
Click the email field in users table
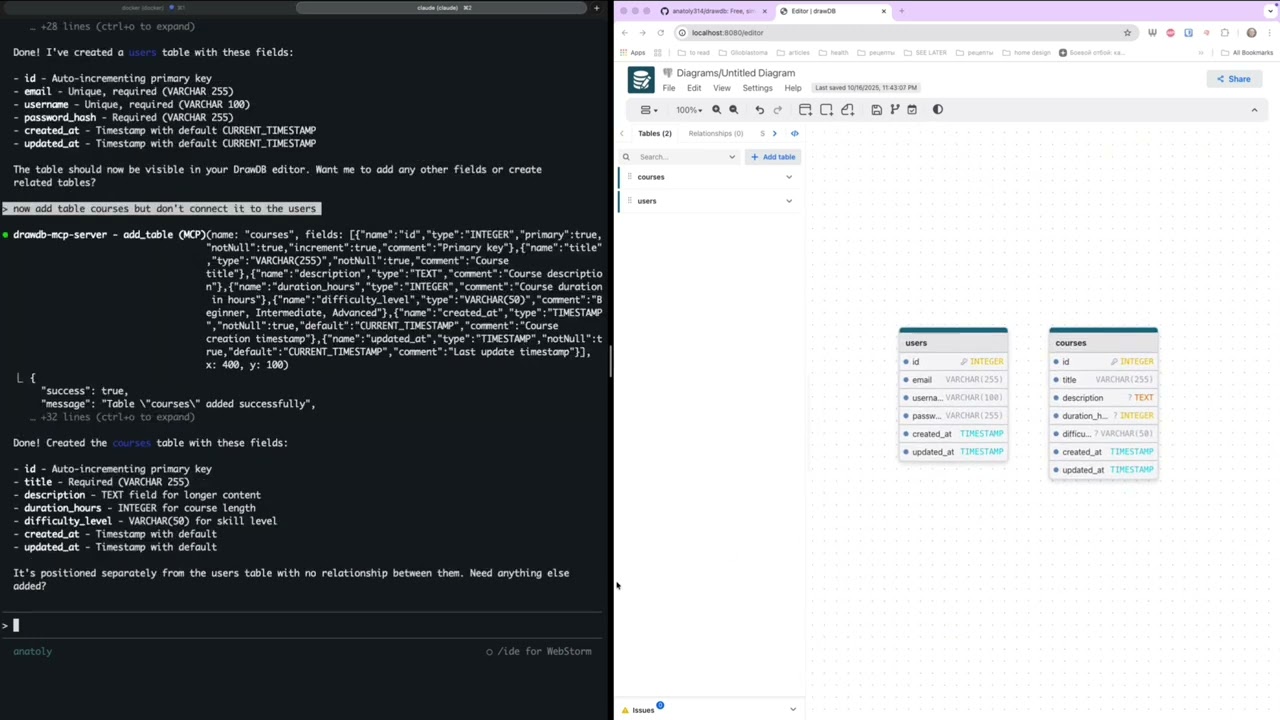click(x=953, y=380)
